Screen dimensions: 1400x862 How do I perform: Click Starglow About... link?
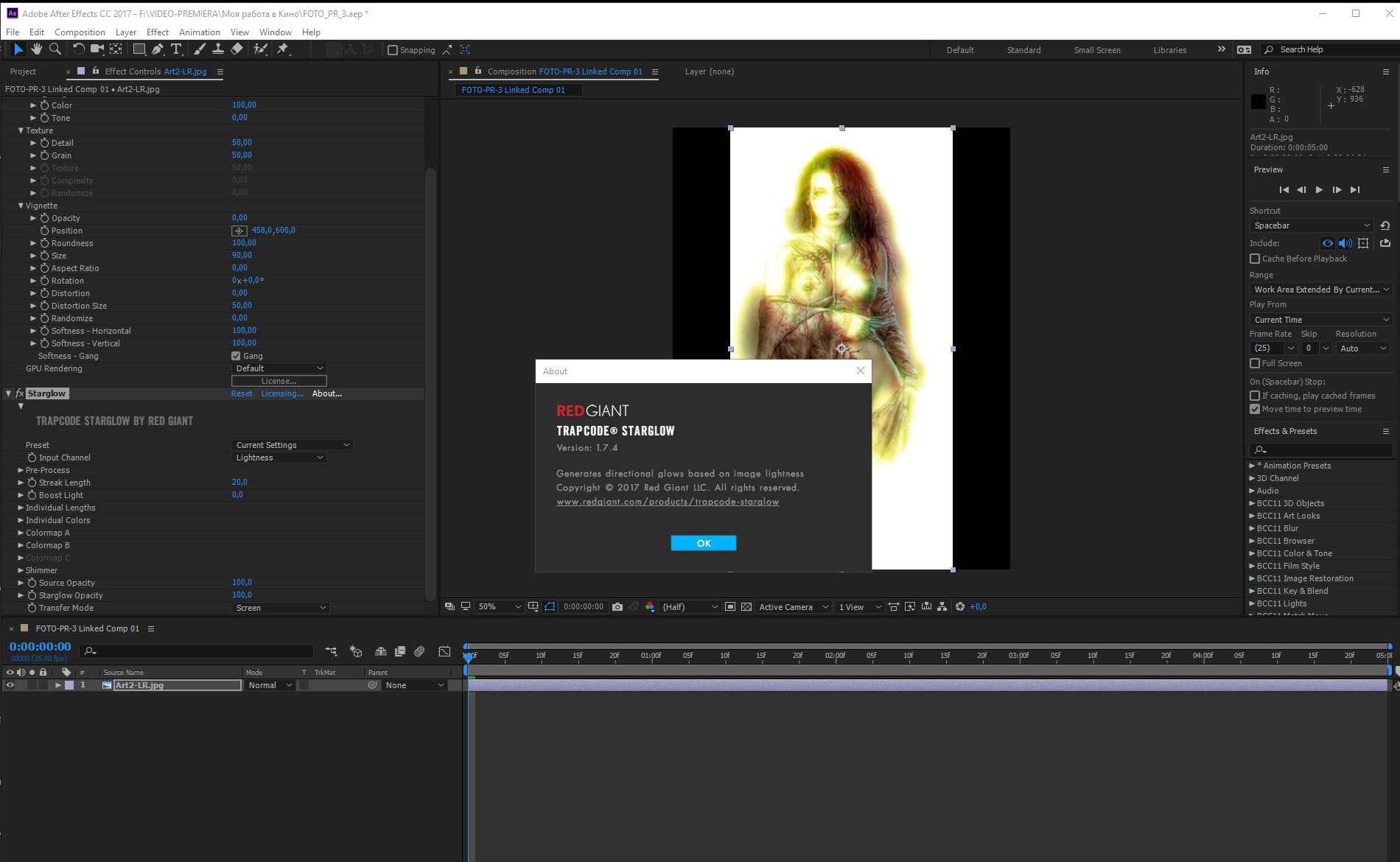(327, 393)
